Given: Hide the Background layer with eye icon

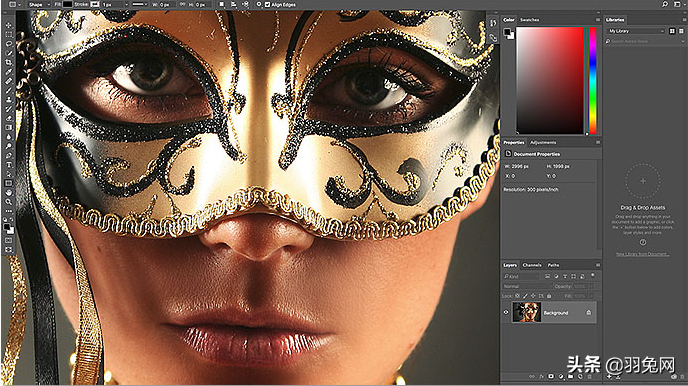Looking at the screenshot, I should click(506, 313).
